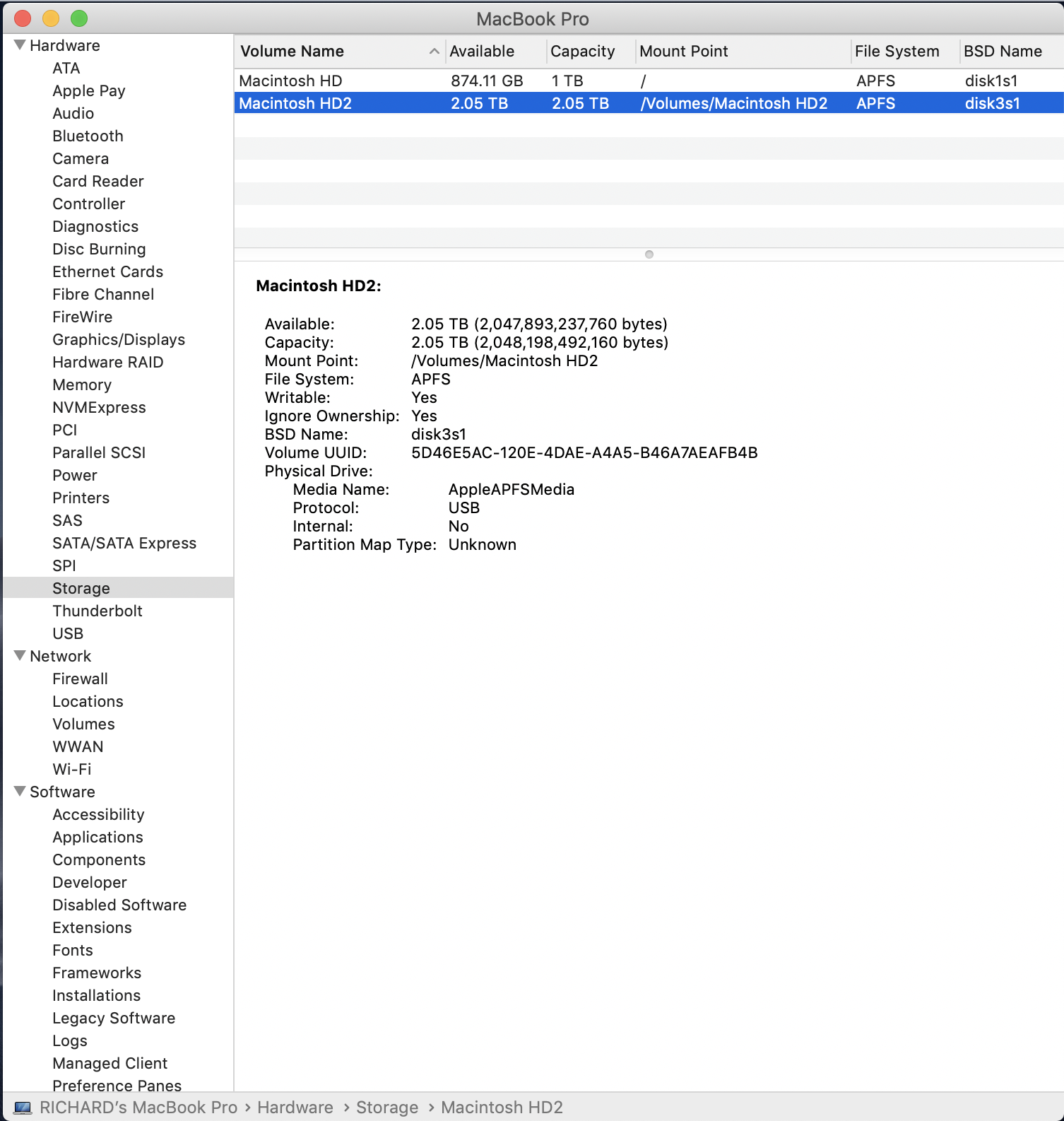The height and width of the screenshot is (1121, 1064).
Task: Open Memory section
Action: pos(82,385)
